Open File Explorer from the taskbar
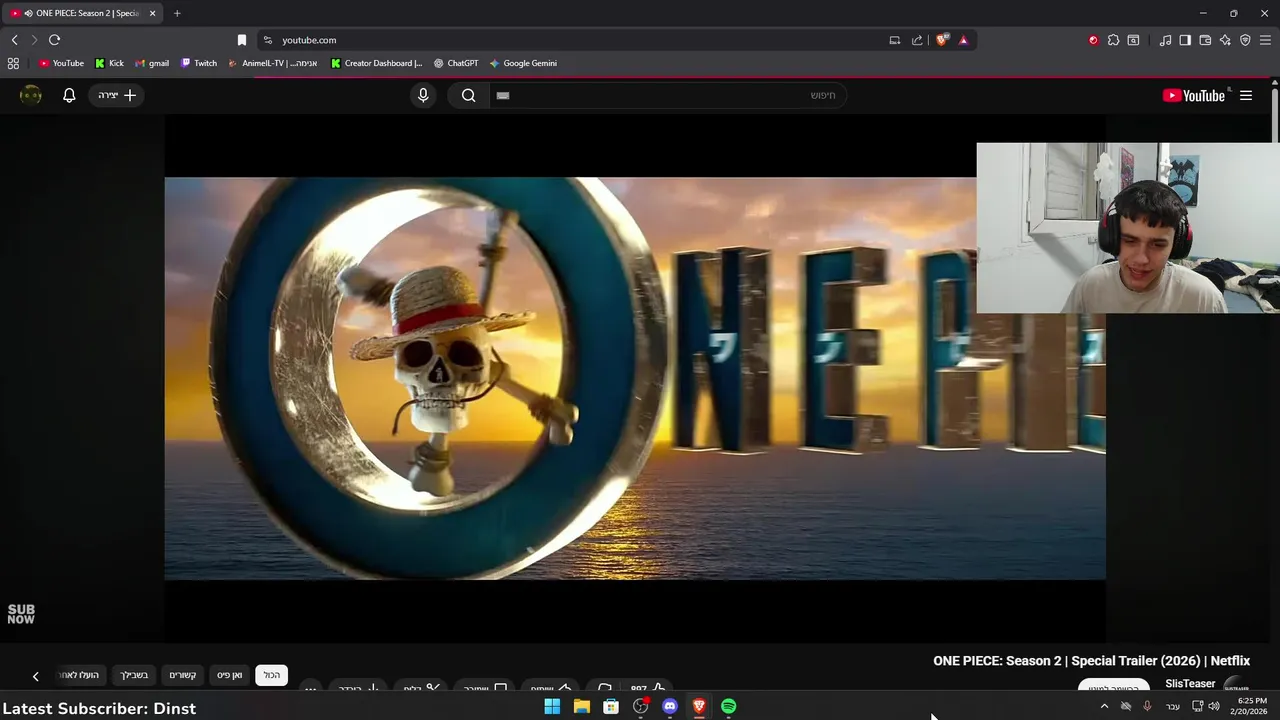Viewport: 1280px width, 720px height. (x=581, y=707)
